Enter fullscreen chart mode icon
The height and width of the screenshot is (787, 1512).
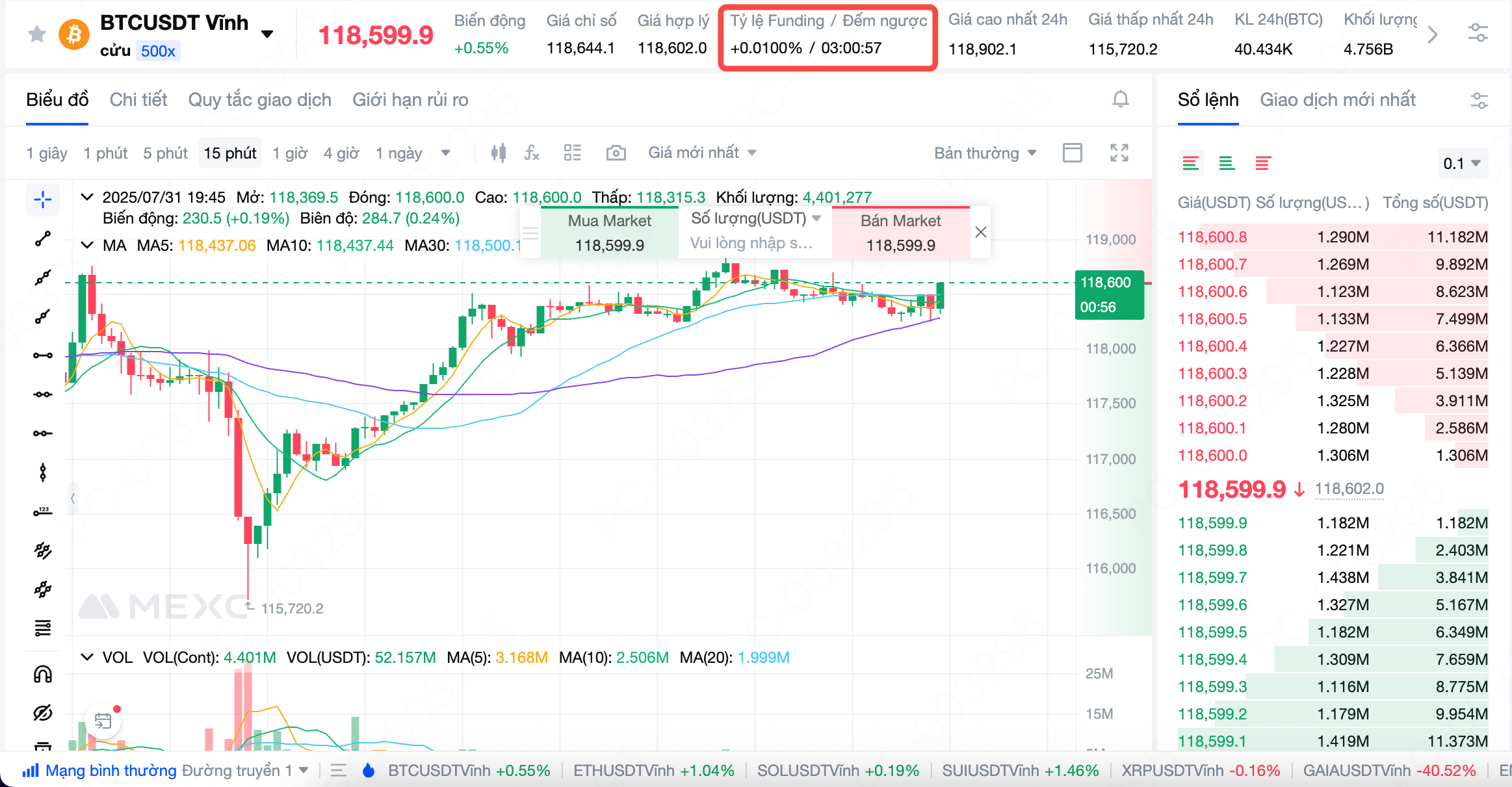tap(1119, 153)
